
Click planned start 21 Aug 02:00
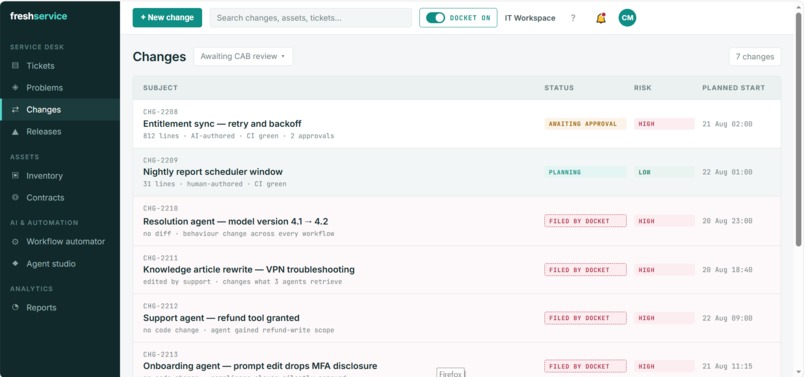pyautogui.click(x=727, y=124)
